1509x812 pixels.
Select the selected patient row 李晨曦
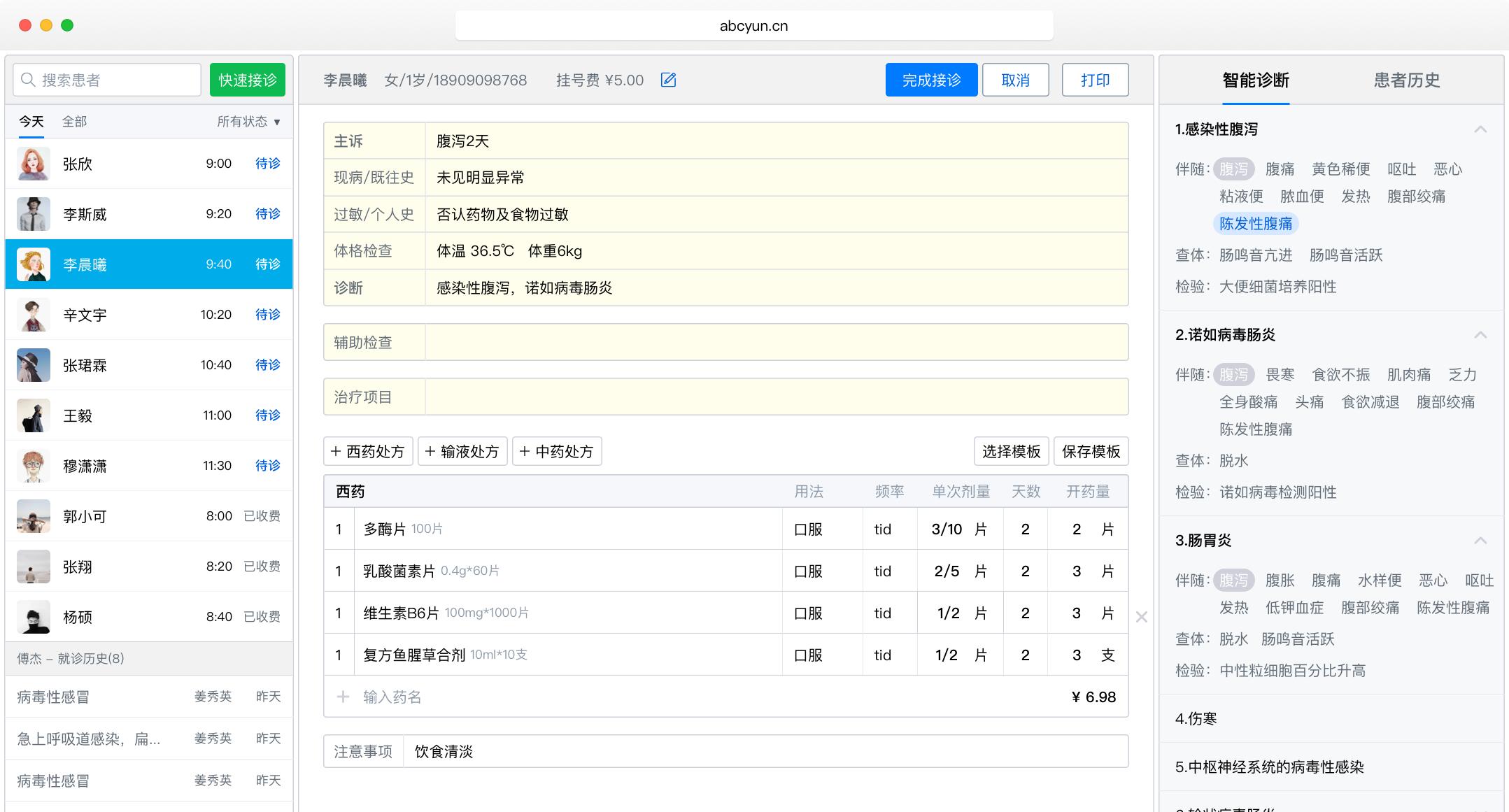pos(149,264)
